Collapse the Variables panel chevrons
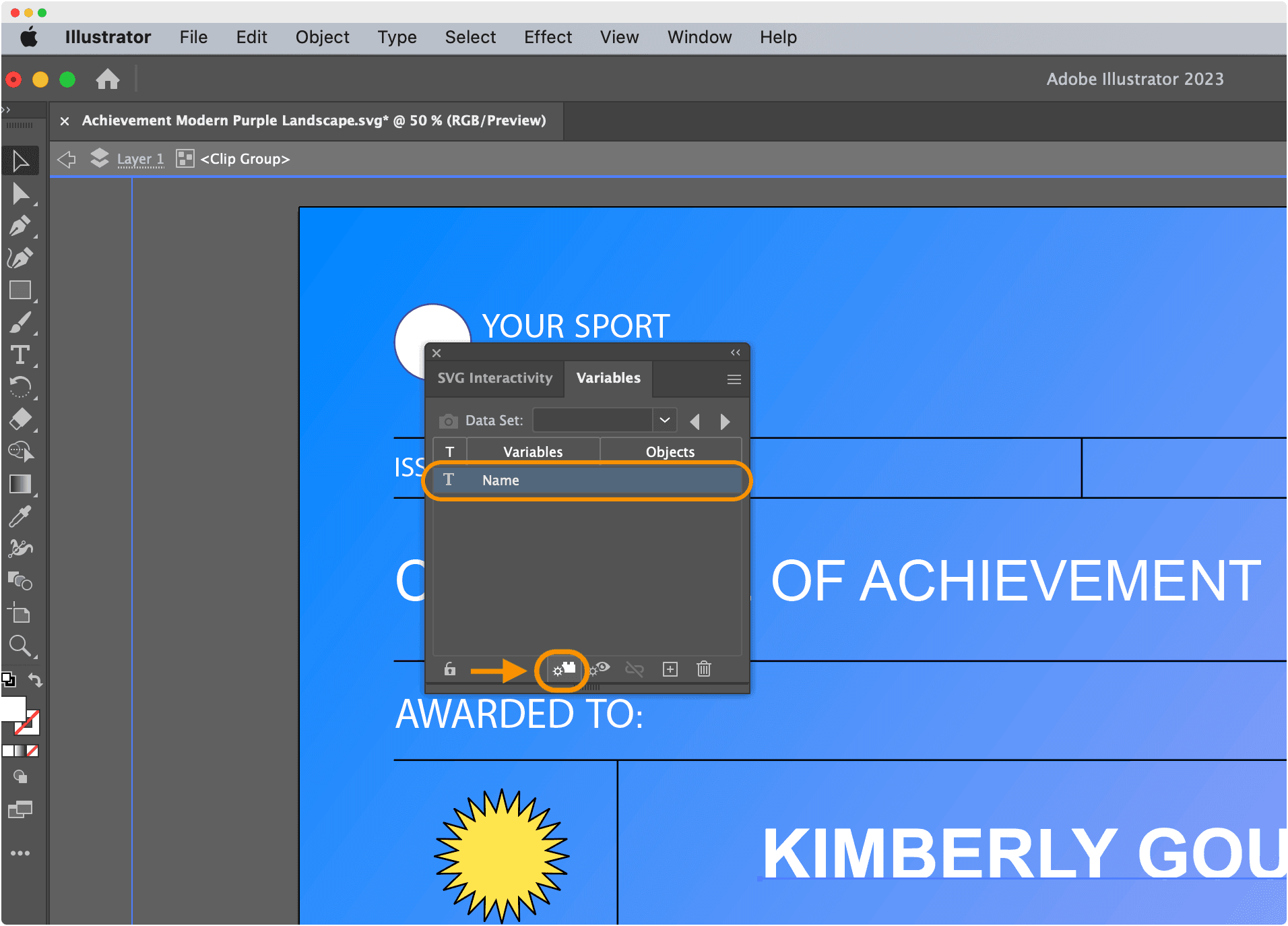The height and width of the screenshot is (926, 1288). [x=736, y=352]
